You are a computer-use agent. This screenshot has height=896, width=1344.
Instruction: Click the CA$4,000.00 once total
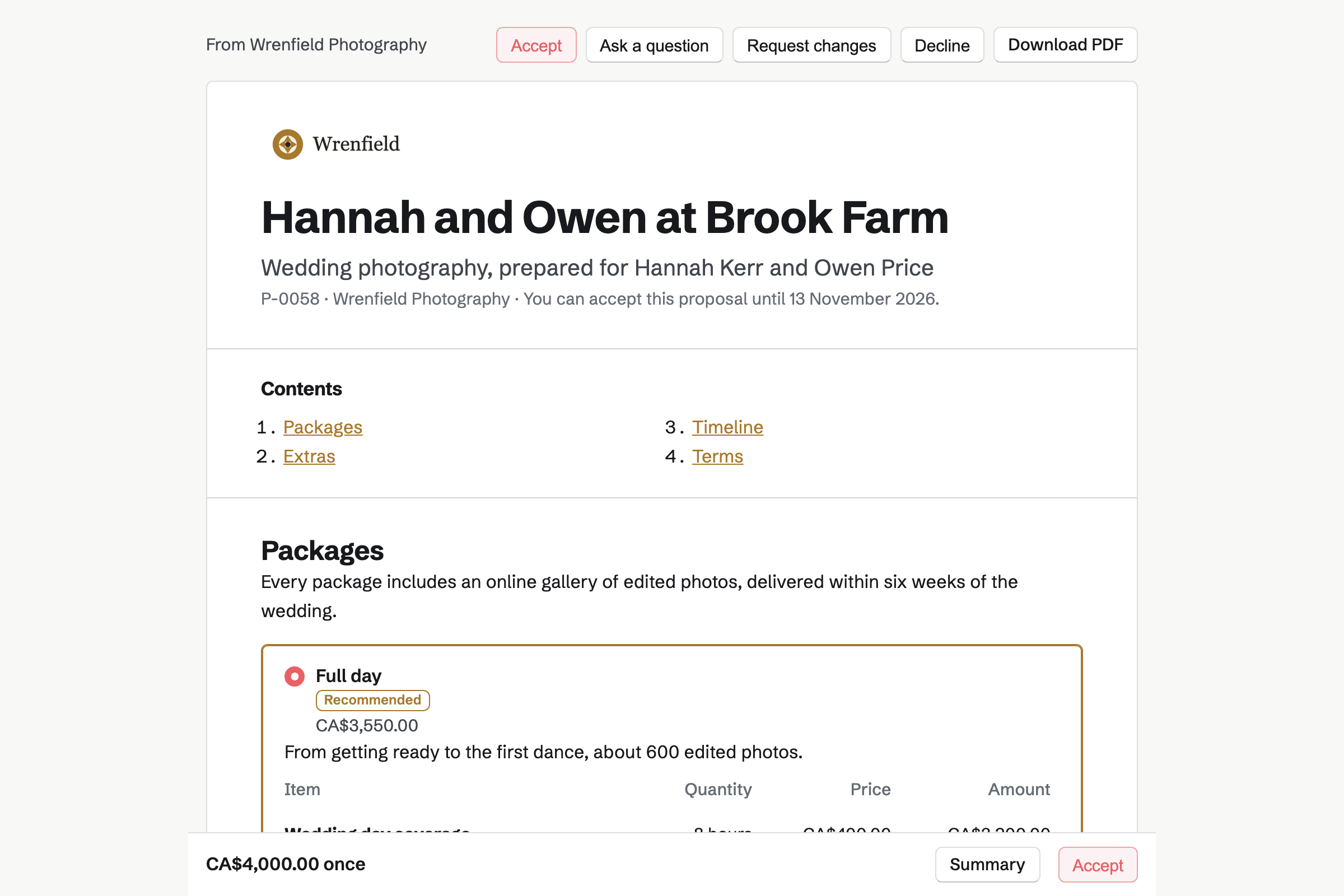(x=285, y=864)
